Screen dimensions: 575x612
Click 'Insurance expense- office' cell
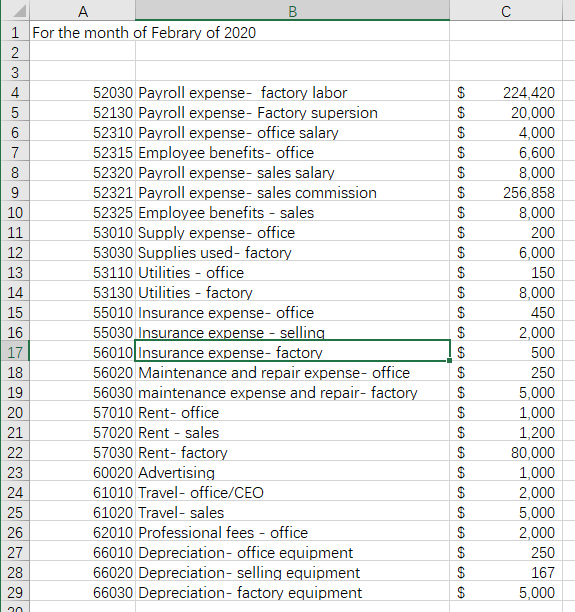292,312
